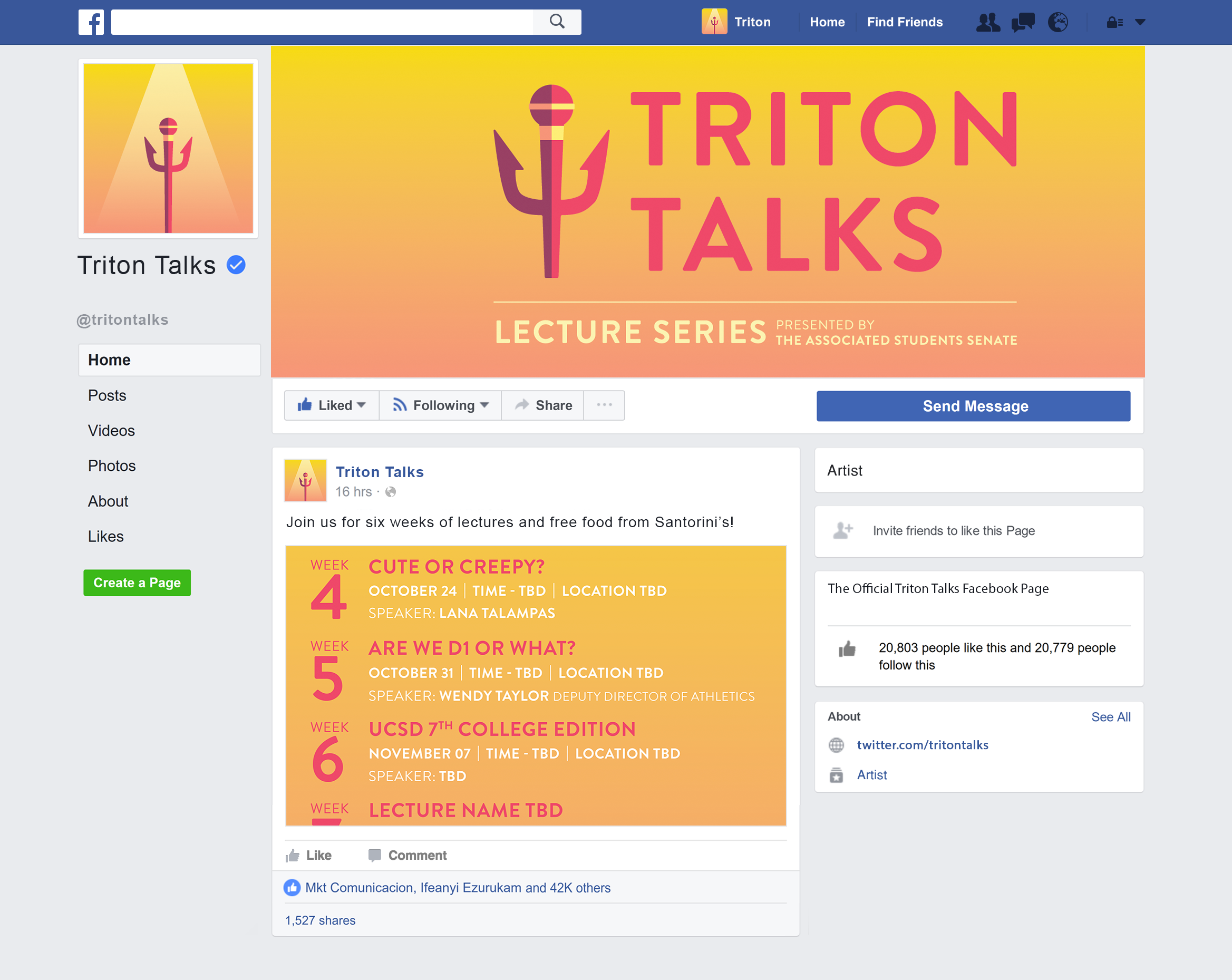Viewport: 1232px width, 980px height.
Task: Click the Artist category icon
Action: pyautogui.click(x=836, y=775)
